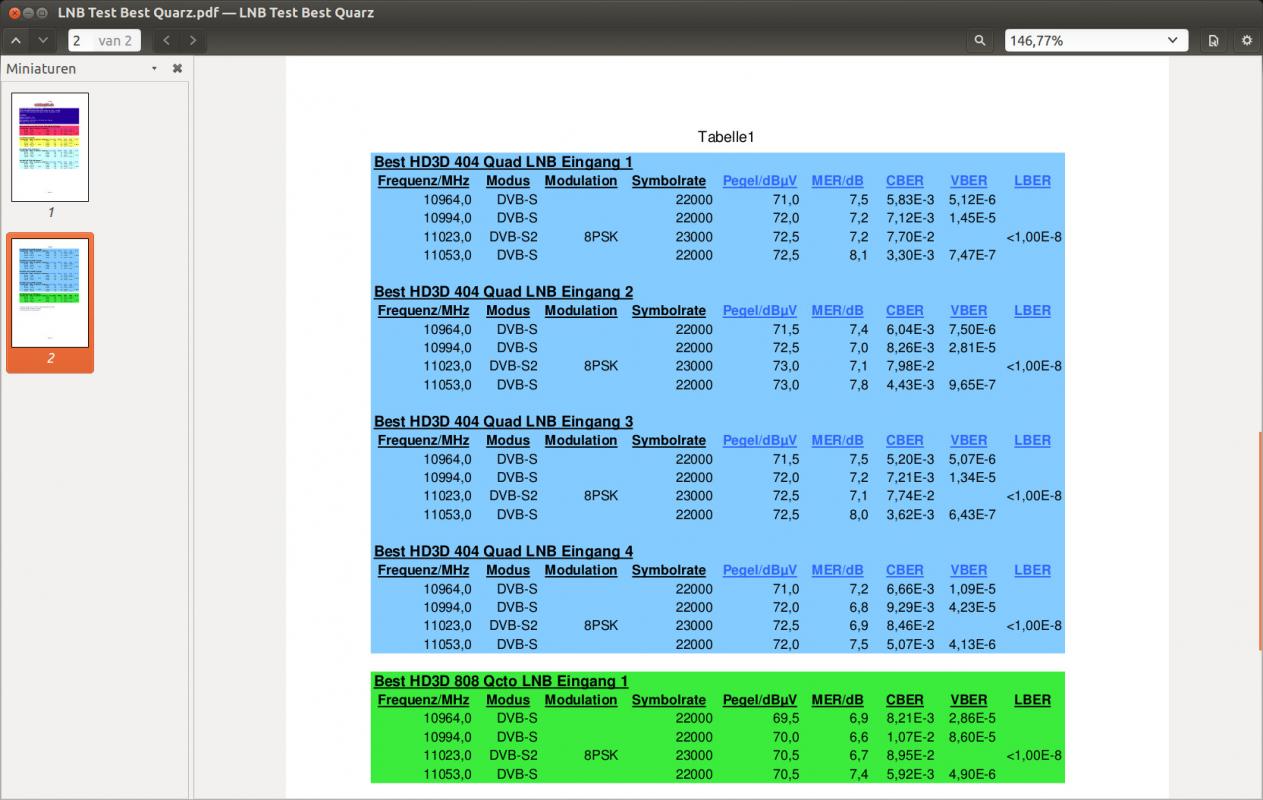
Task: Click CBER value '8,46E-2'
Action: pos(910,626)
